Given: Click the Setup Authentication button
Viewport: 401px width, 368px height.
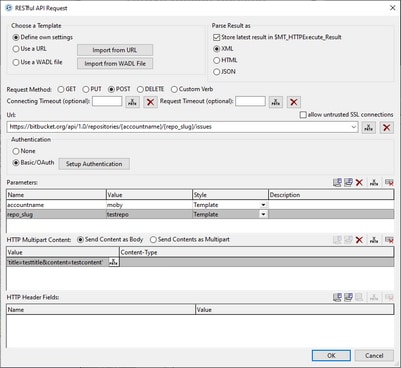Looking at the screenshot, I should point(94,164).
